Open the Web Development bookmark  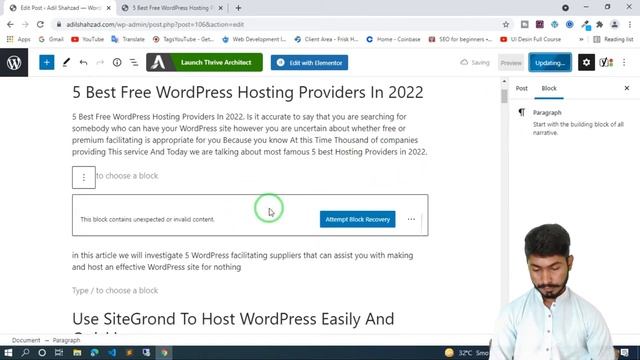(254, 39)
